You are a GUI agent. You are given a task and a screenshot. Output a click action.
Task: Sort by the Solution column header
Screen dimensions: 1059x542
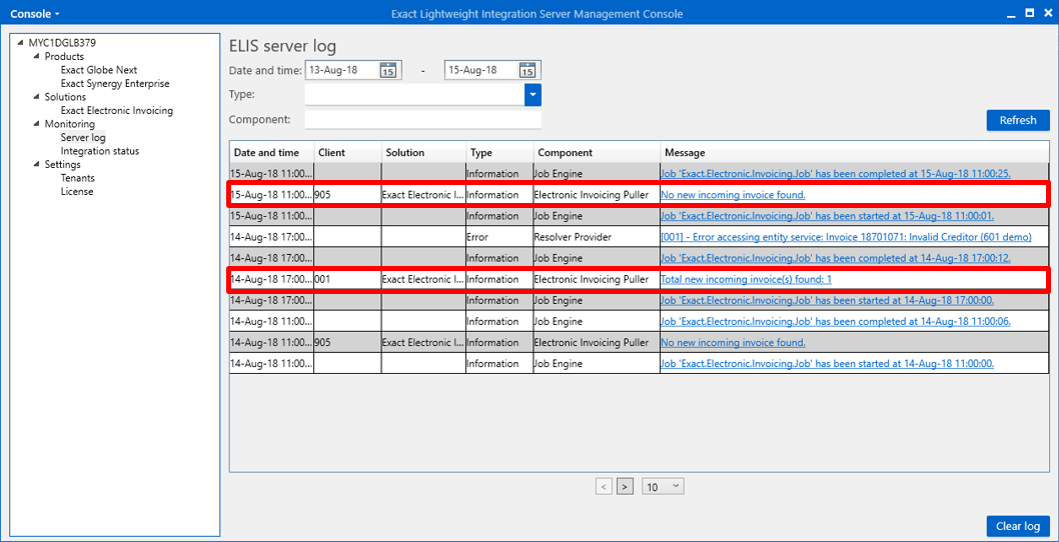click(423, 153)
